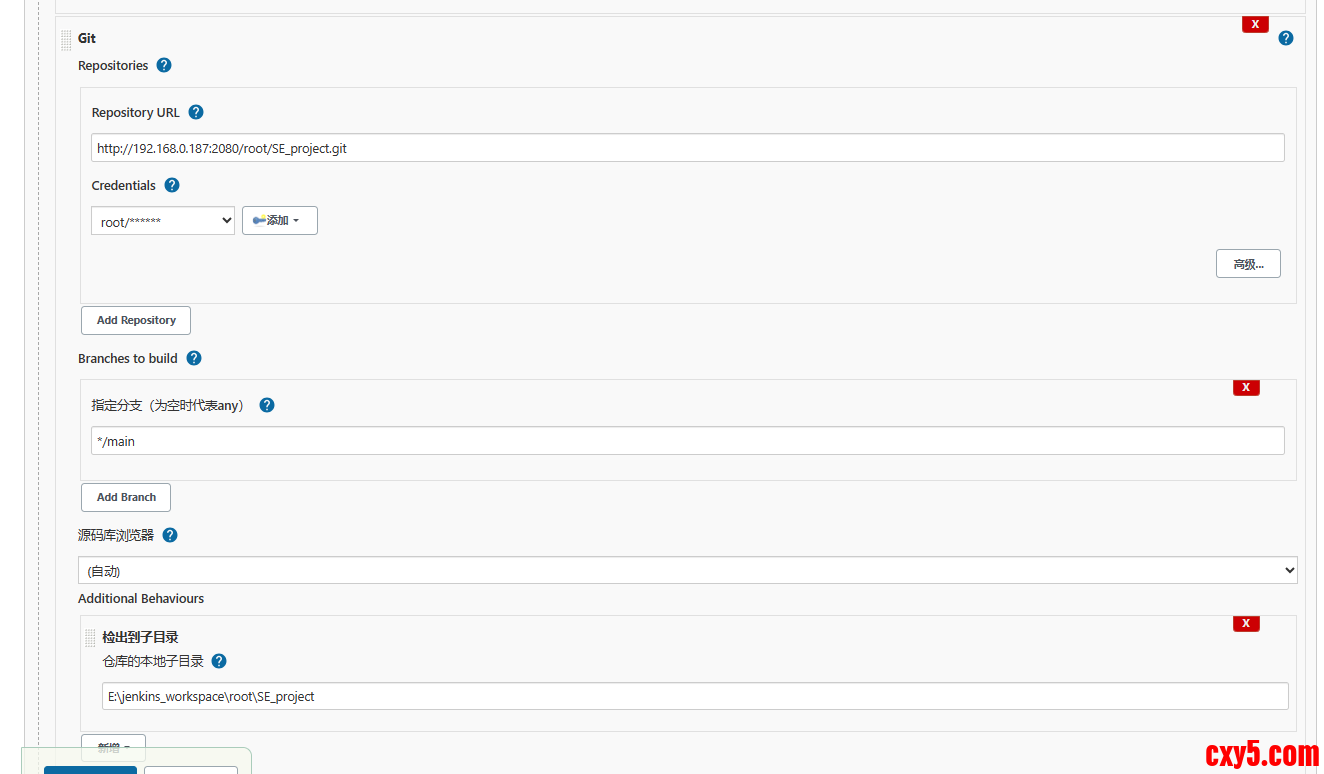The image size is (1324, 774).
Task: Click the Add Repository button
Action: [136, 320]
